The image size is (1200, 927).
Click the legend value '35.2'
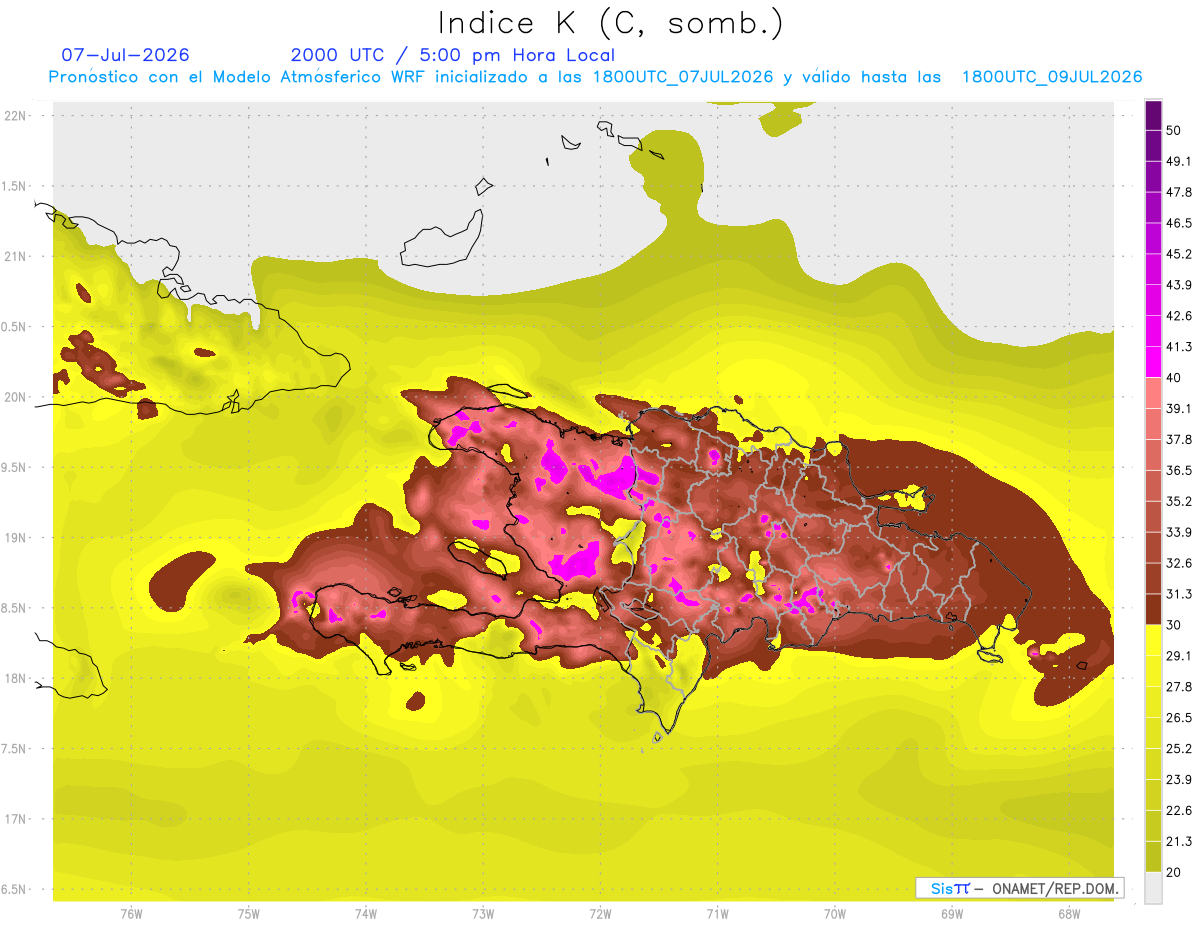click(x=1179, y=501)
